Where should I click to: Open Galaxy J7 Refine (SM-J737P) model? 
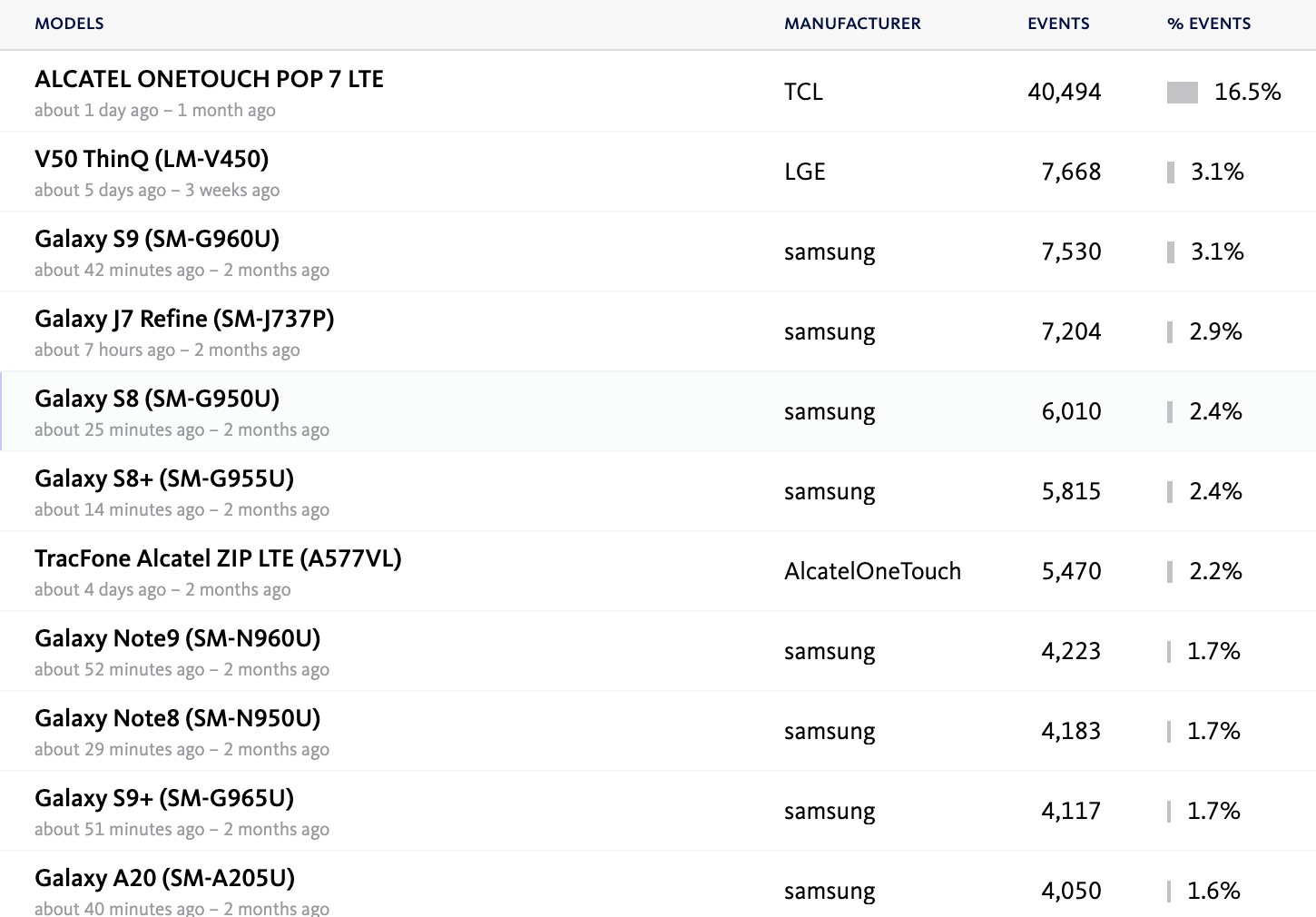[x=184, y=319]
